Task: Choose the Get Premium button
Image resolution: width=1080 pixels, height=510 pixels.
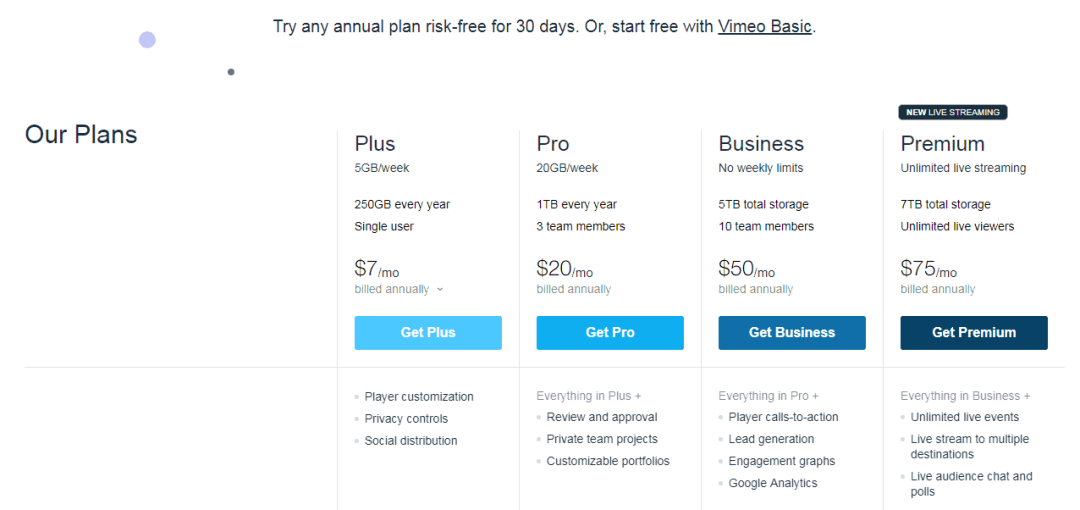Action: pyautogui.click(x=974, y=333)
